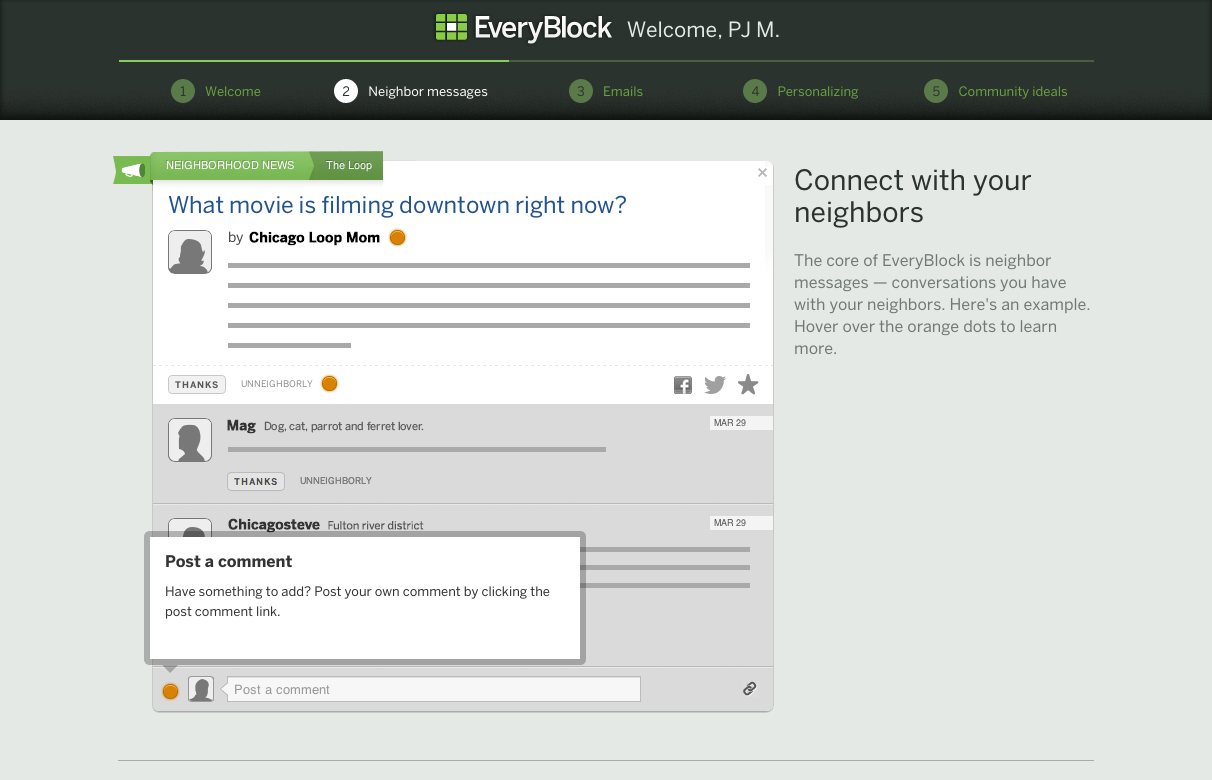1212x780 pixels.
Task: Click orange dot beside main post UNNEIGHBORLY
Action: coord(329,384)
